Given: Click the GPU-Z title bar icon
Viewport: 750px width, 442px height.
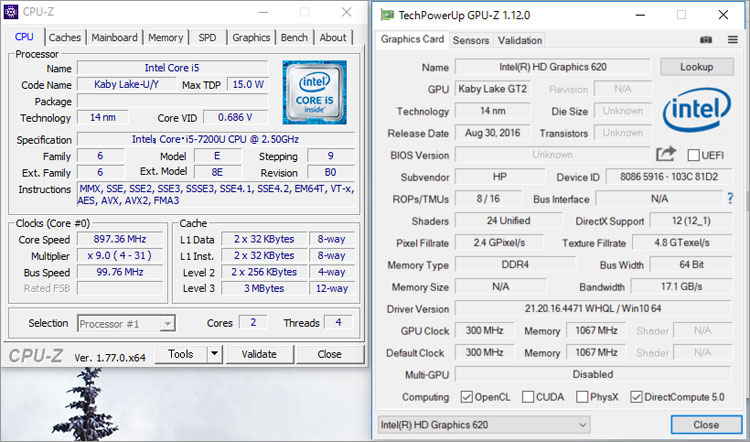Looking at the screenshot, I should [x=387, y=15].
